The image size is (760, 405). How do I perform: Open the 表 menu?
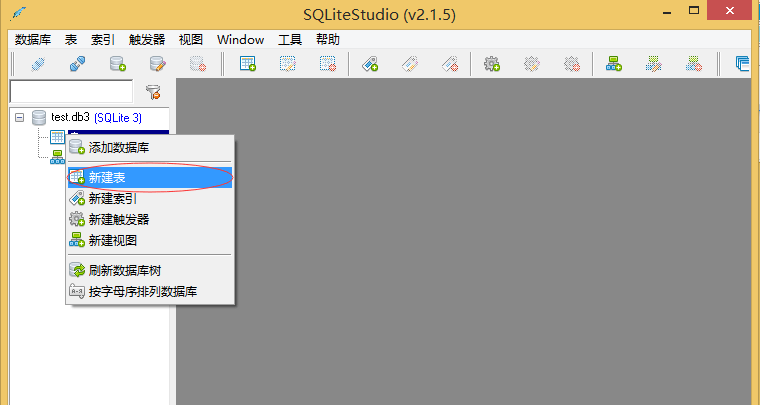[71, 40]
